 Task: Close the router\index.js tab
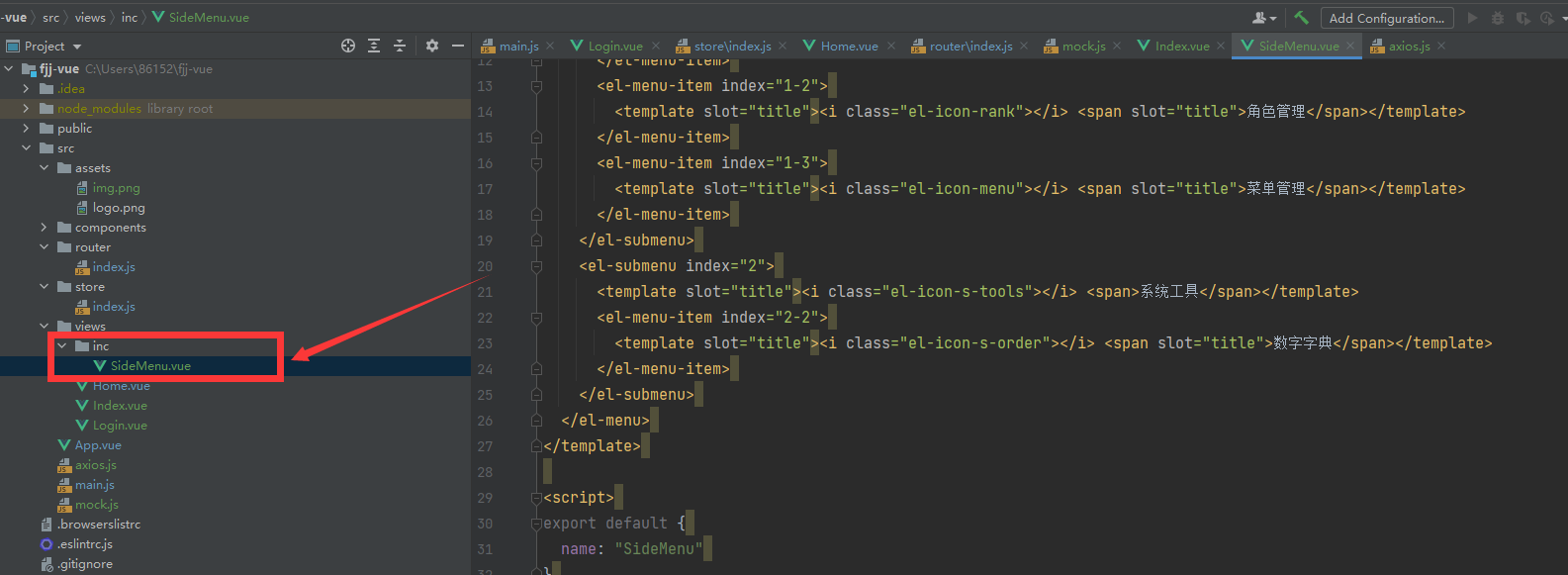click(1024, 46)
